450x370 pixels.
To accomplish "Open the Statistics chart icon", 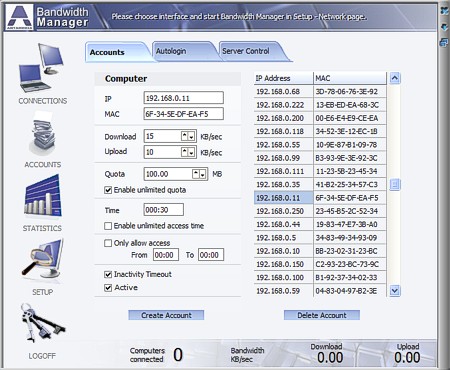I will (43, 197).
